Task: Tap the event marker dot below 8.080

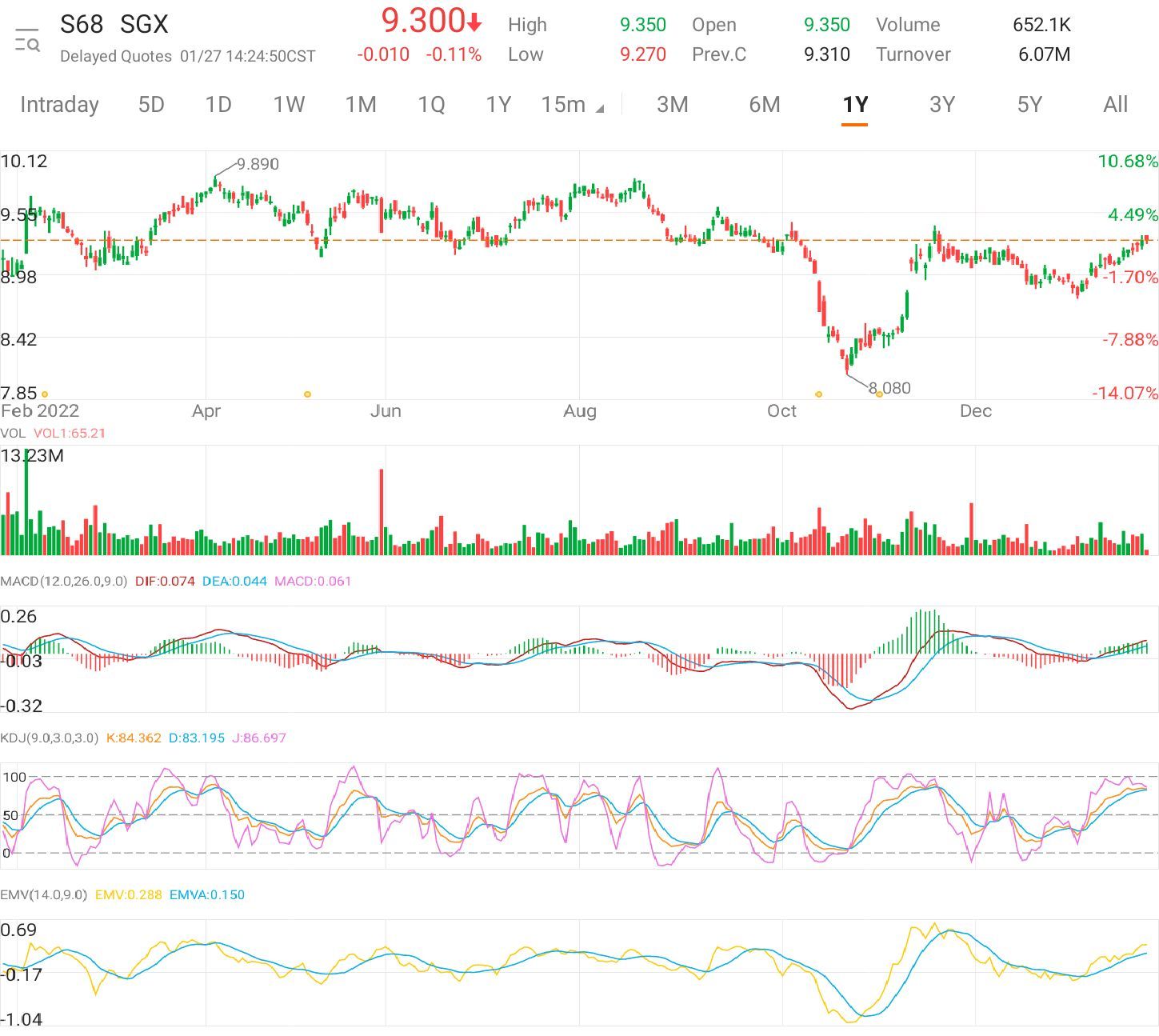Action: pyautogui.click(x=879, y=394)
